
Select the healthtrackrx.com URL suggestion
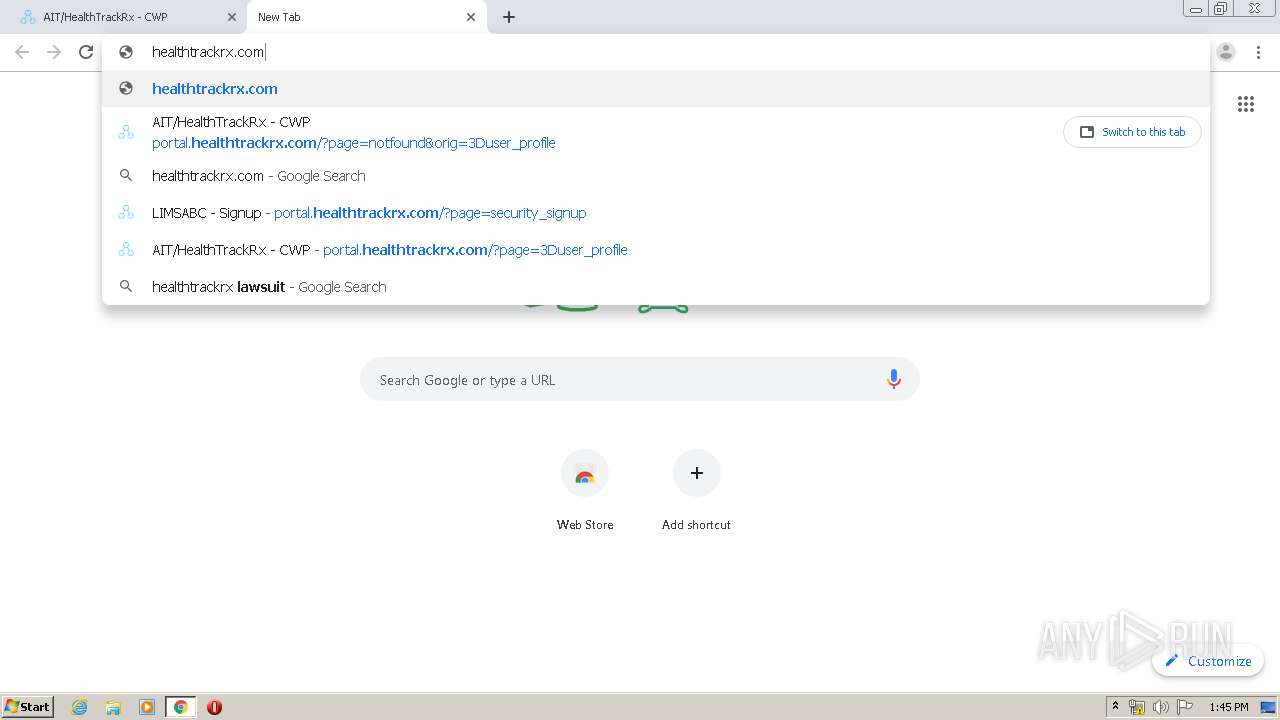656,88
